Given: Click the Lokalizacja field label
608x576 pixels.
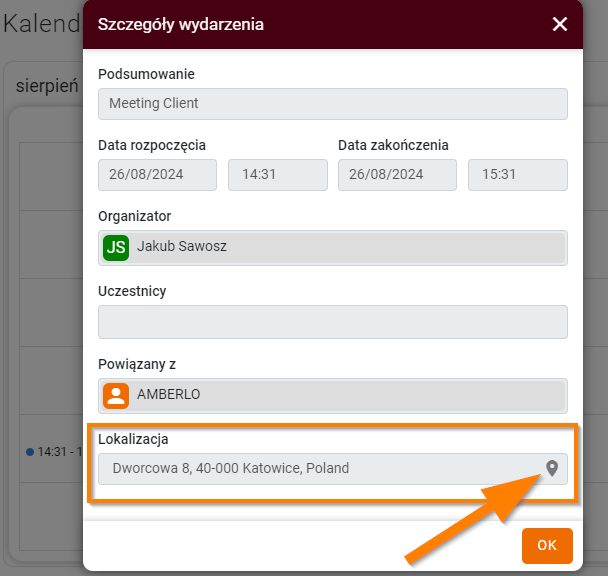Looking at the screenshot, I should point(133,439).
